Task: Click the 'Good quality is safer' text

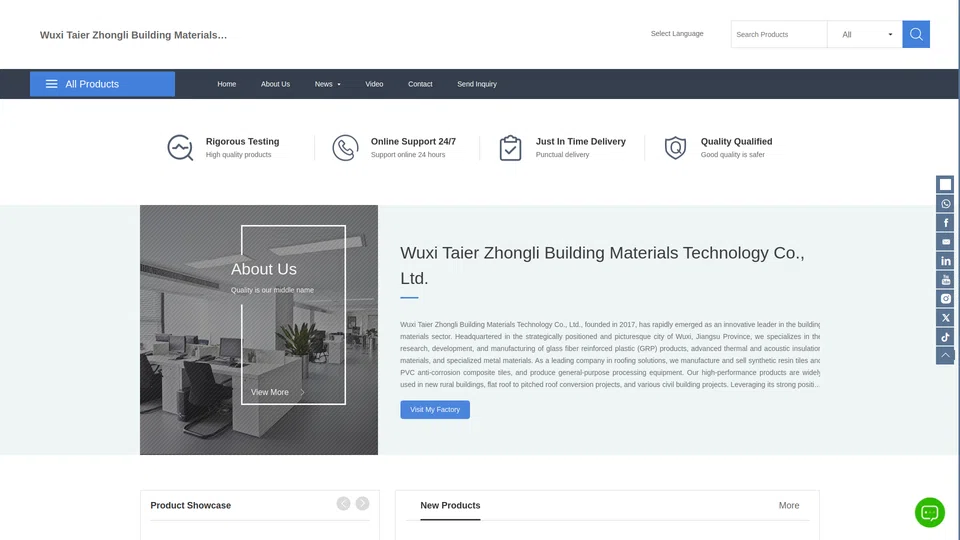Action: click(x=732, y=155)
